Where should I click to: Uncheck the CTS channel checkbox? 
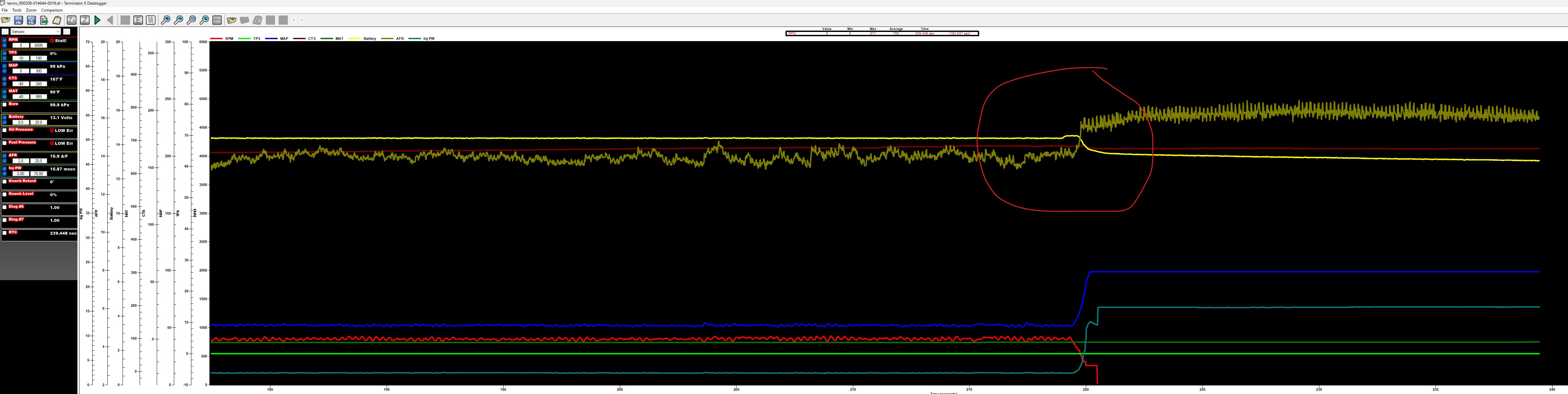(x=4, y=78)
